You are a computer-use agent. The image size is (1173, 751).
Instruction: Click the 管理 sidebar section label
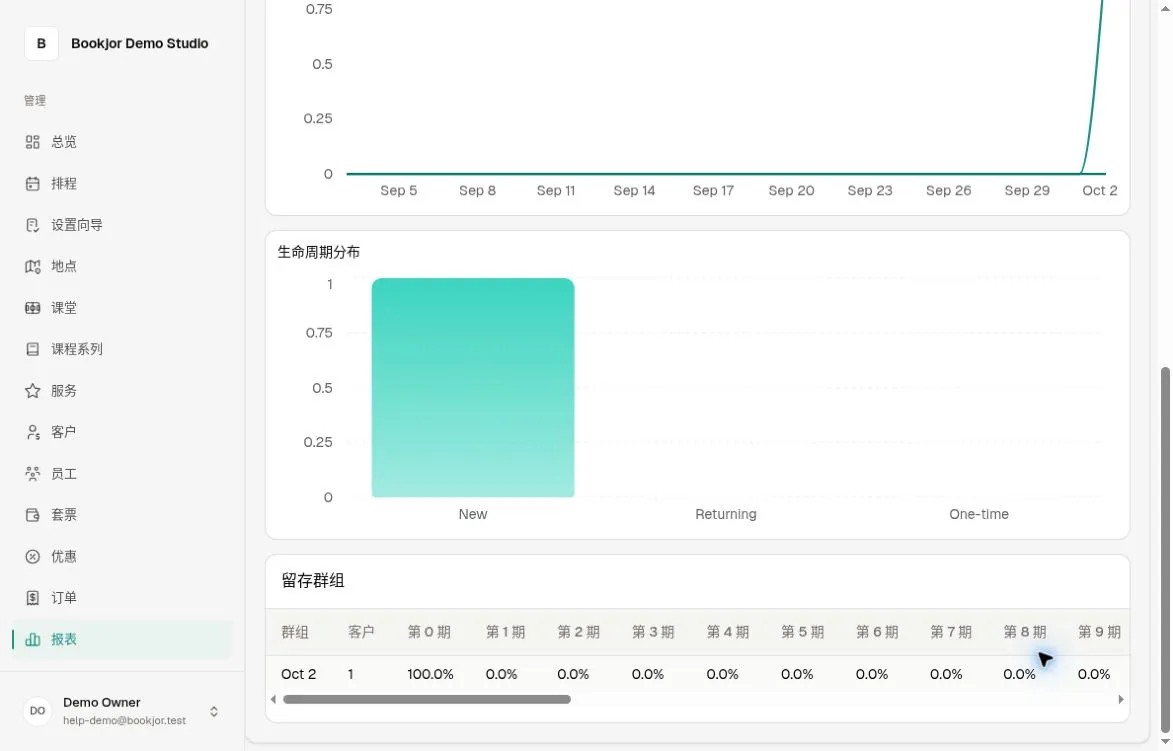(x=34, y=100)
